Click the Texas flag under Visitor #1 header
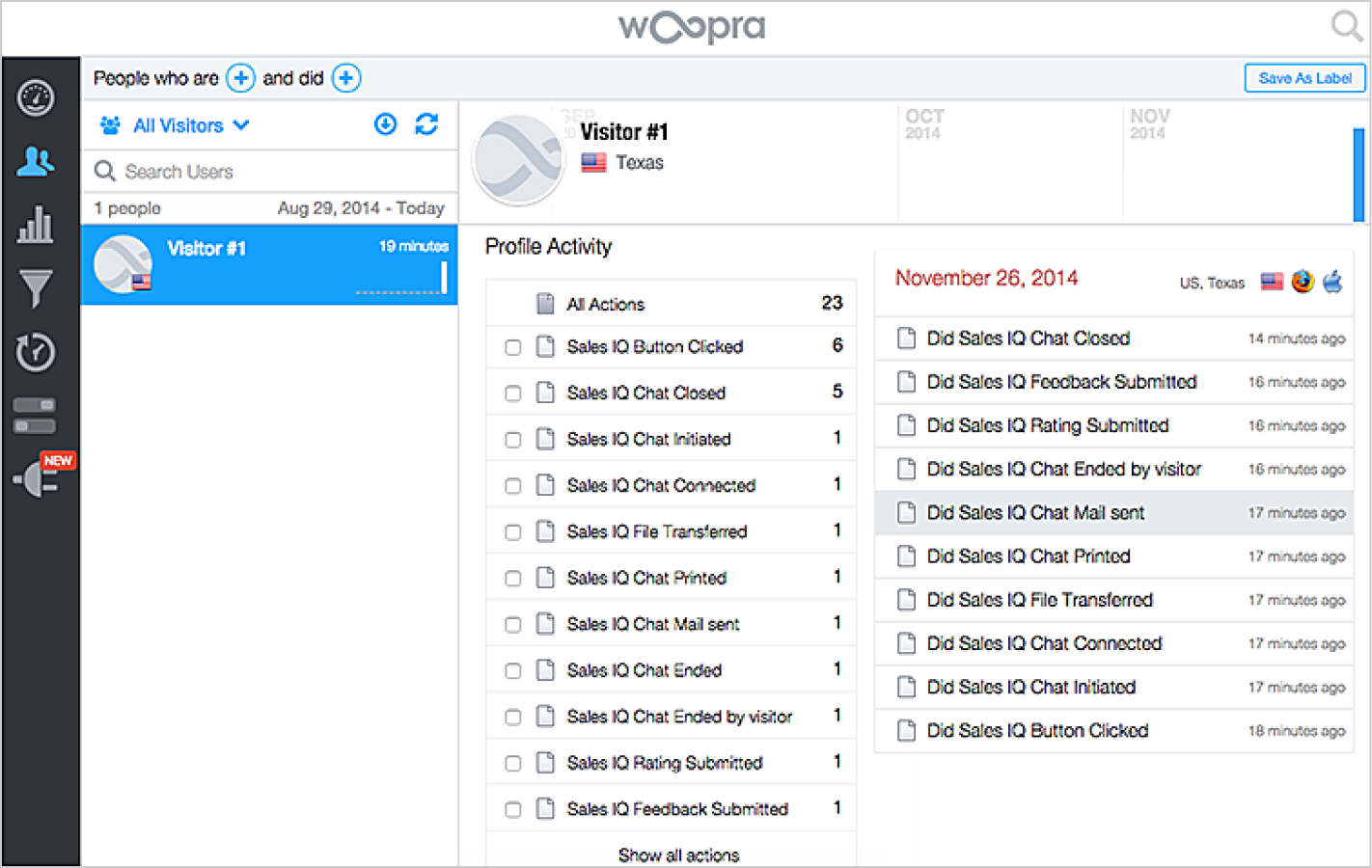This screenshot has height=868, width=1372. click(x=593, y=162)
